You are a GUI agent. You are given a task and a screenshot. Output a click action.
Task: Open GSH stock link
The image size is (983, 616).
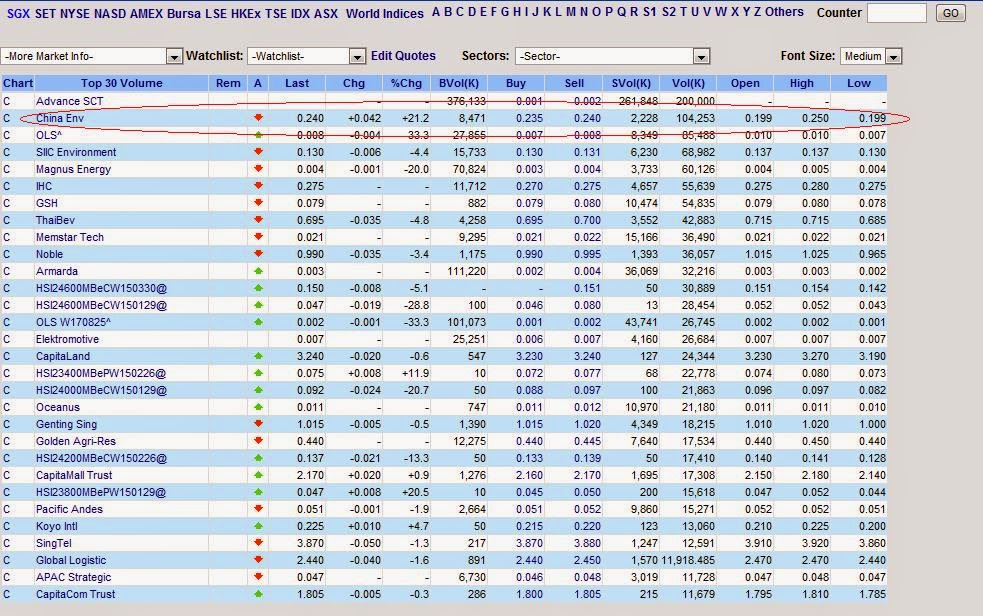point(46,203)
